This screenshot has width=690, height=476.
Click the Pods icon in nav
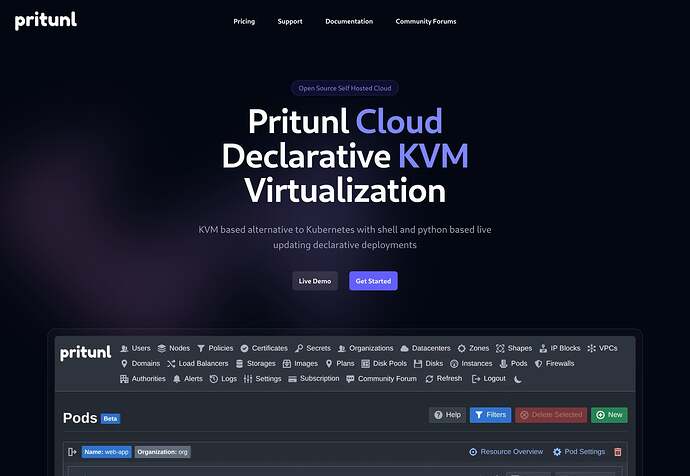pyautogui.click(x=503, y=364)
